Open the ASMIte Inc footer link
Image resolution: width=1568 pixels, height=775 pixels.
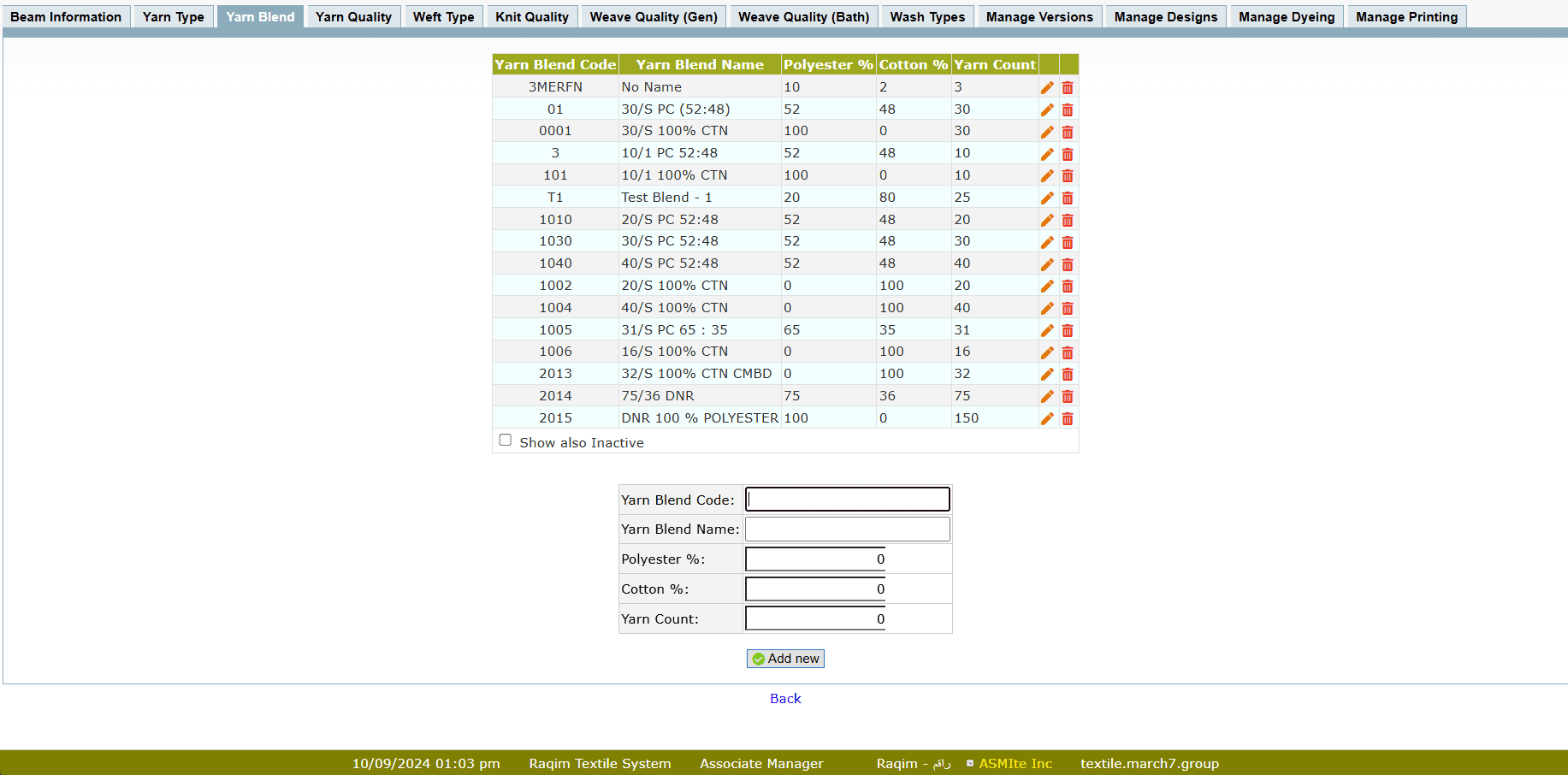pos(1015,764)
